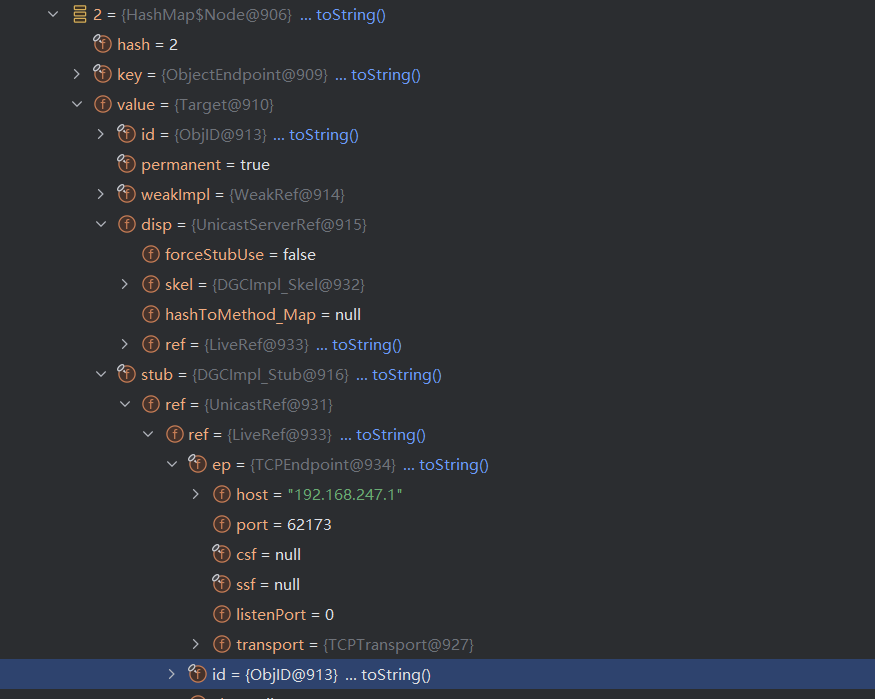Viewport: 875px width, 699px height.
Task: Expand the key ObjectEndpoint@909 node
Action: click(77, 74)
